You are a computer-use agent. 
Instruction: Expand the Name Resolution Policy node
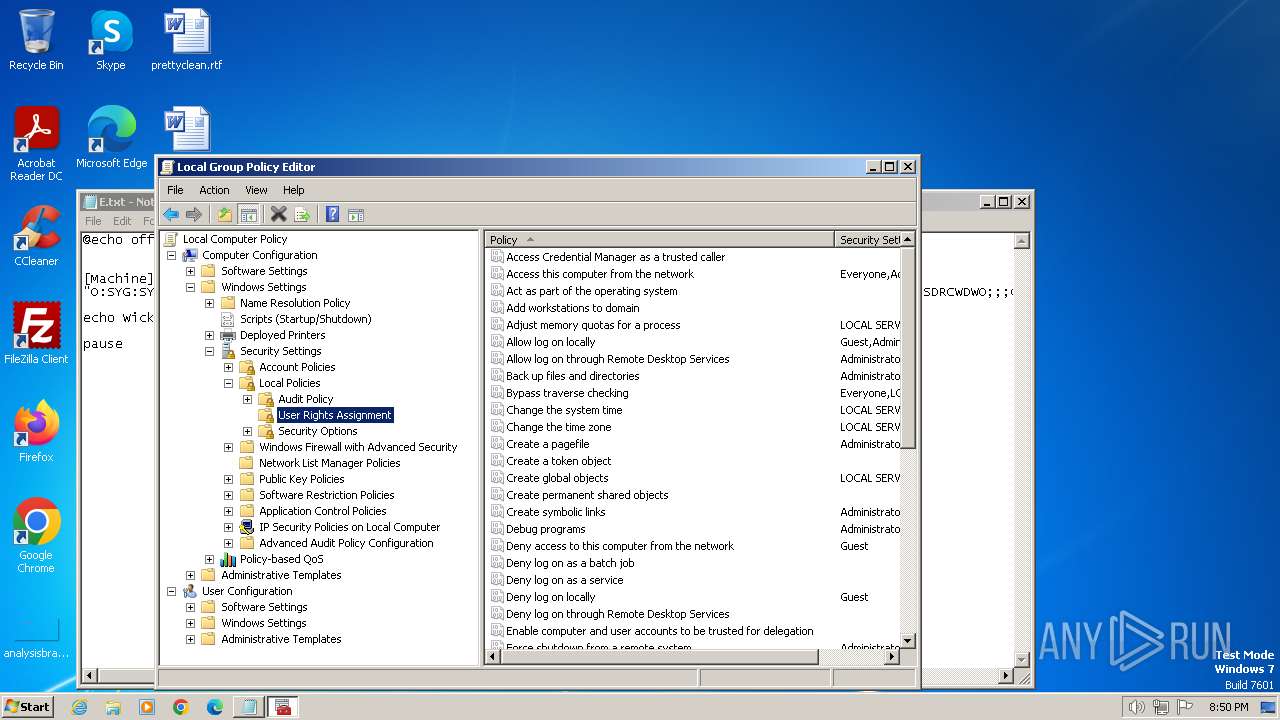(209, 303)
